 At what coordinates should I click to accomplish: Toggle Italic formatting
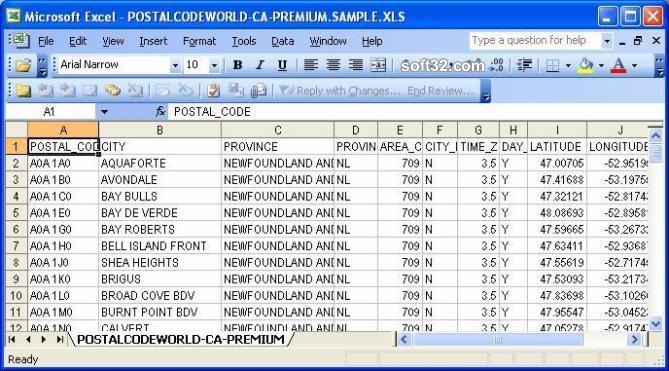(x=259, y=65)
